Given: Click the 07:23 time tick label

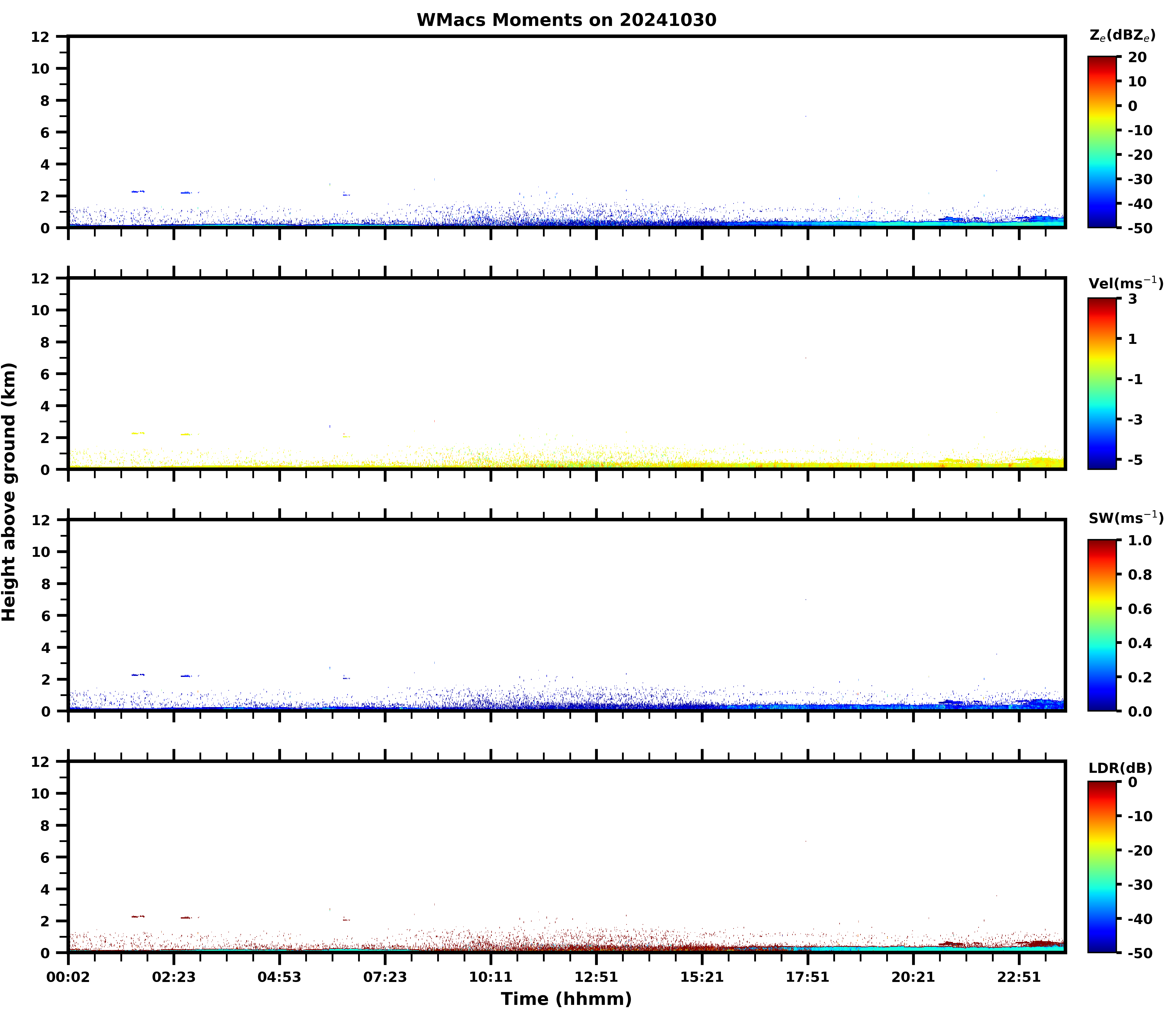Looking at the screenshot, I should pos(385,978).
